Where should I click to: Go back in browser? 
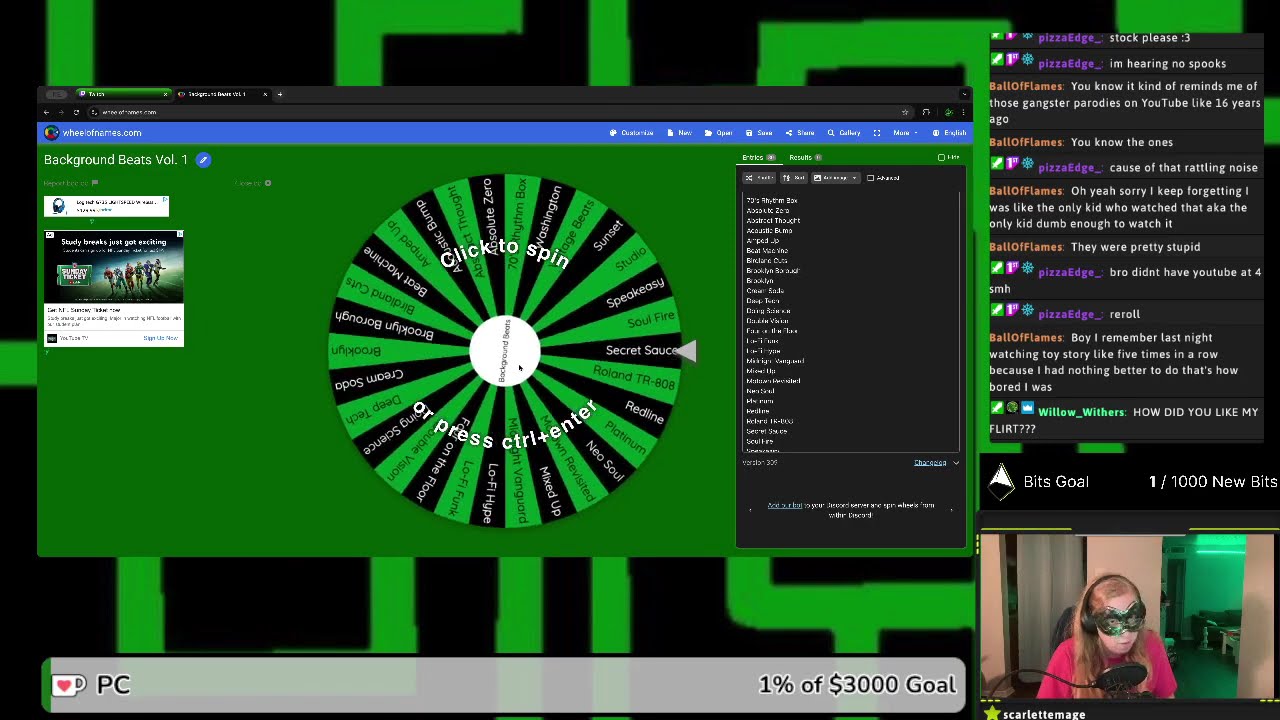pos(46,112)
